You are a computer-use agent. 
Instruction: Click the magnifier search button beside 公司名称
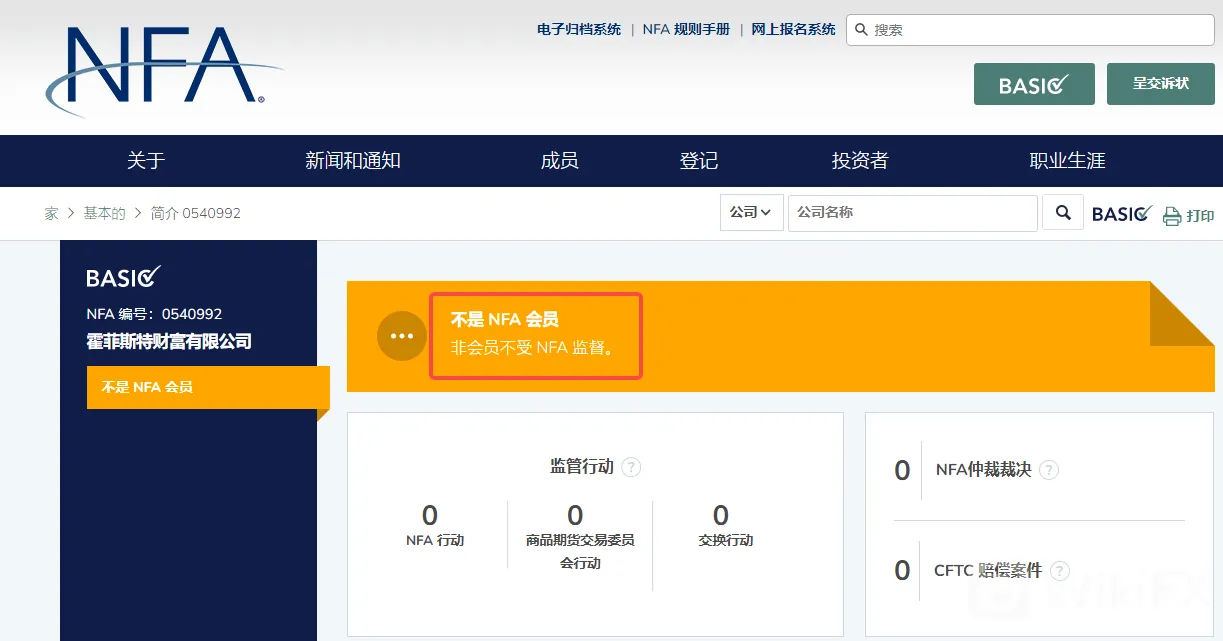click(x=1063, y=213)
